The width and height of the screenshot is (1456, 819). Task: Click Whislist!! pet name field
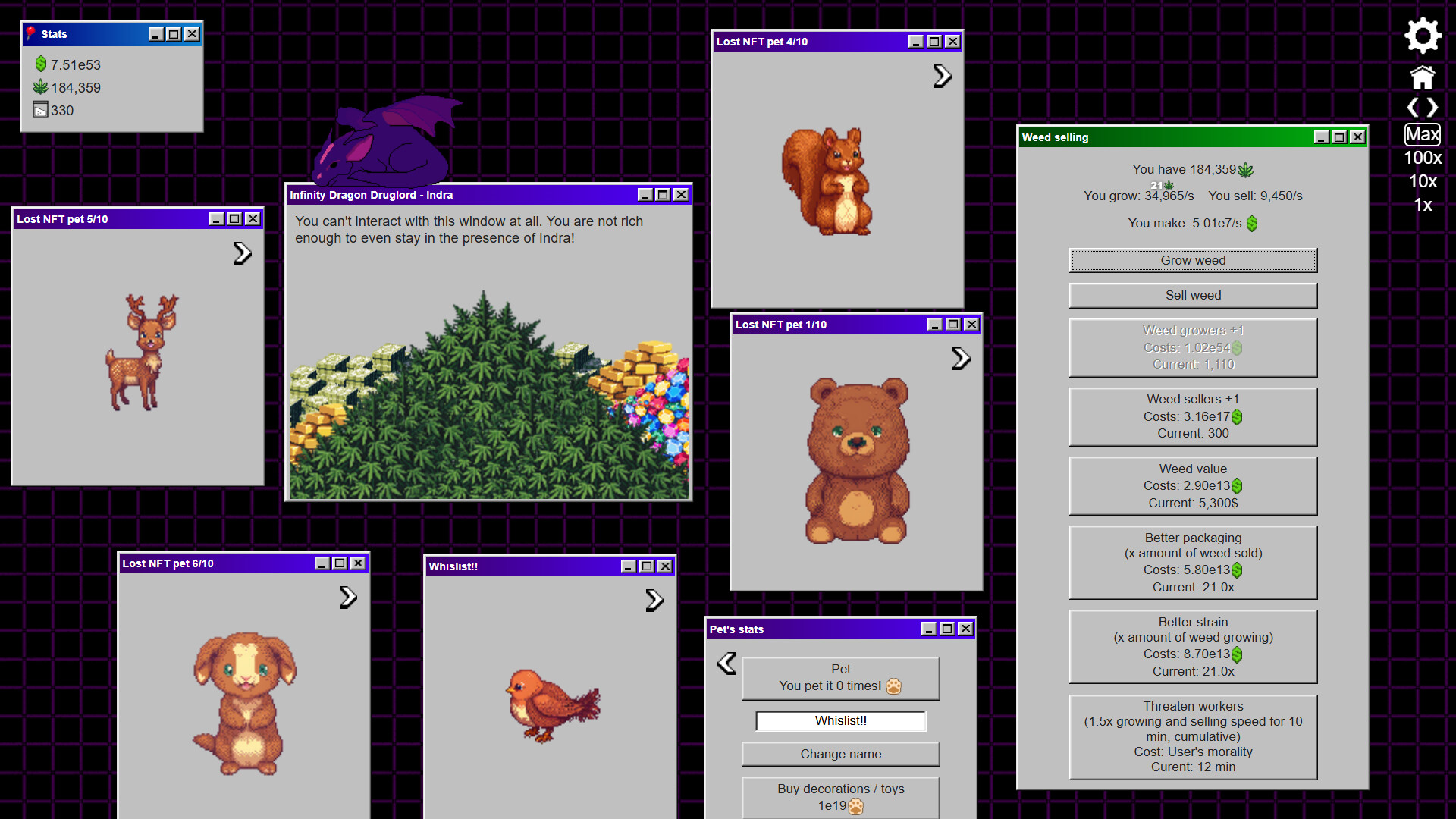point(840,720)
